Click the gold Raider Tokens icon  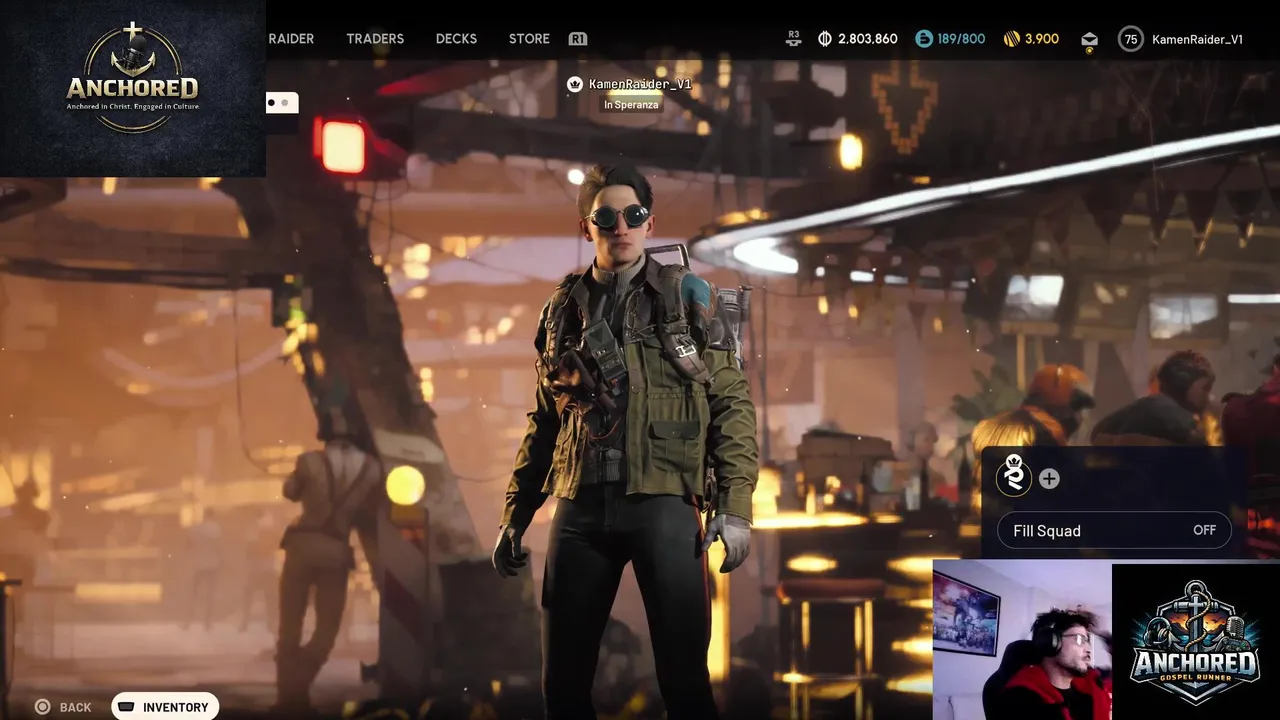[x=1011, y=39]
